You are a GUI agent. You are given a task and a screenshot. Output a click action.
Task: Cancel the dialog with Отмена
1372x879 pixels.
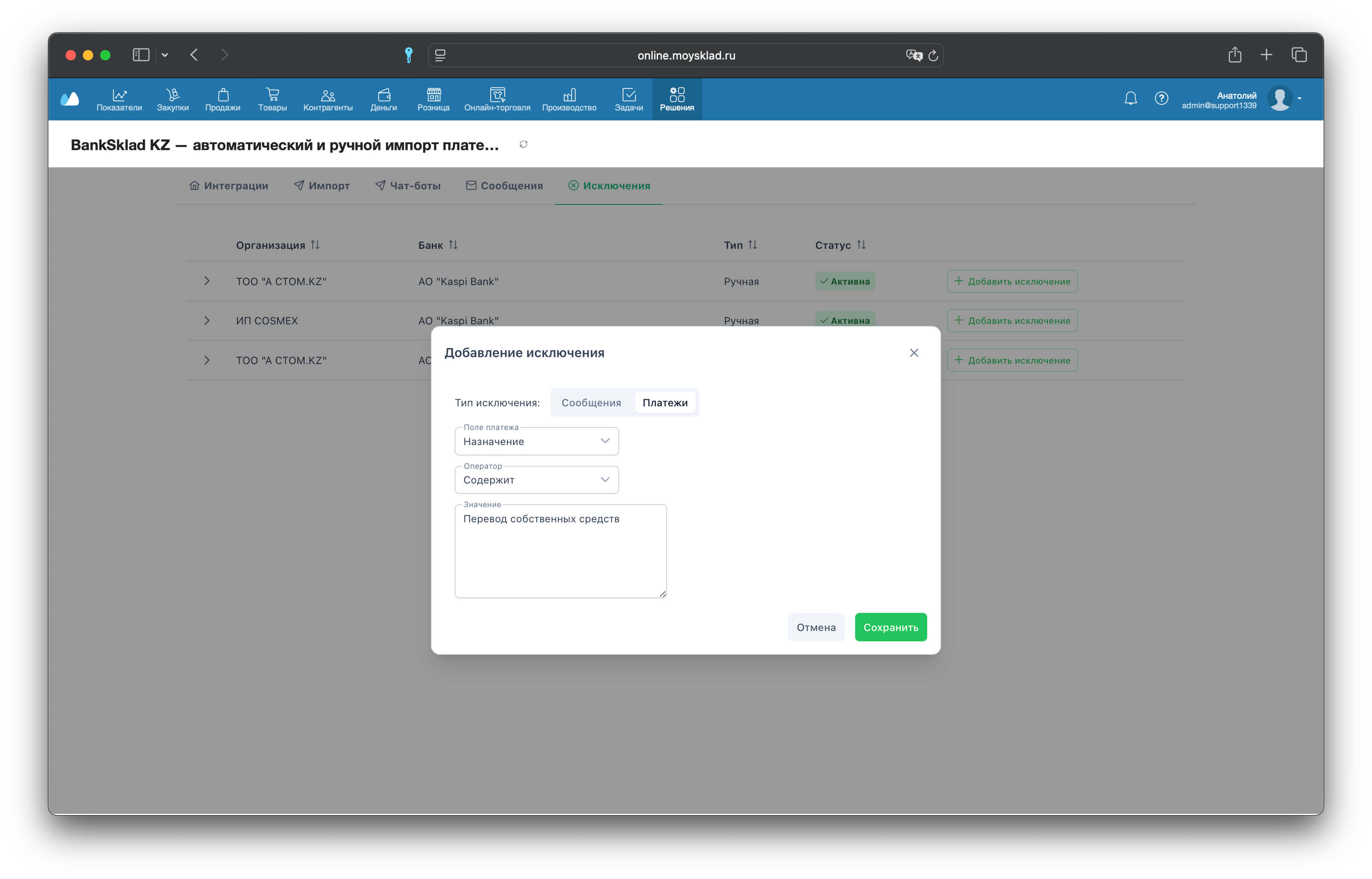(816, 627)
